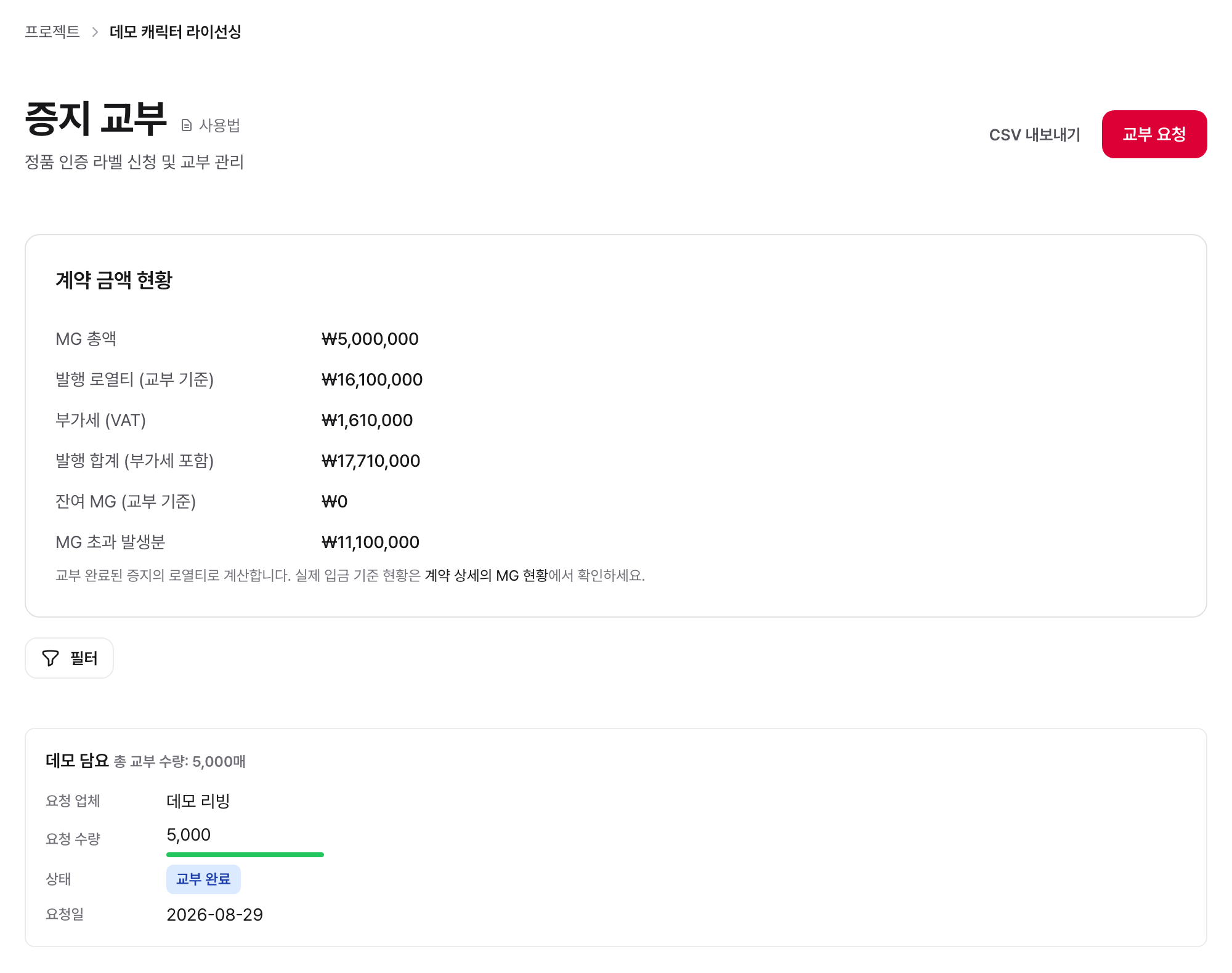Click the 상태 field label
Viewport: 1232px width, 973px height.
(59, 879)
